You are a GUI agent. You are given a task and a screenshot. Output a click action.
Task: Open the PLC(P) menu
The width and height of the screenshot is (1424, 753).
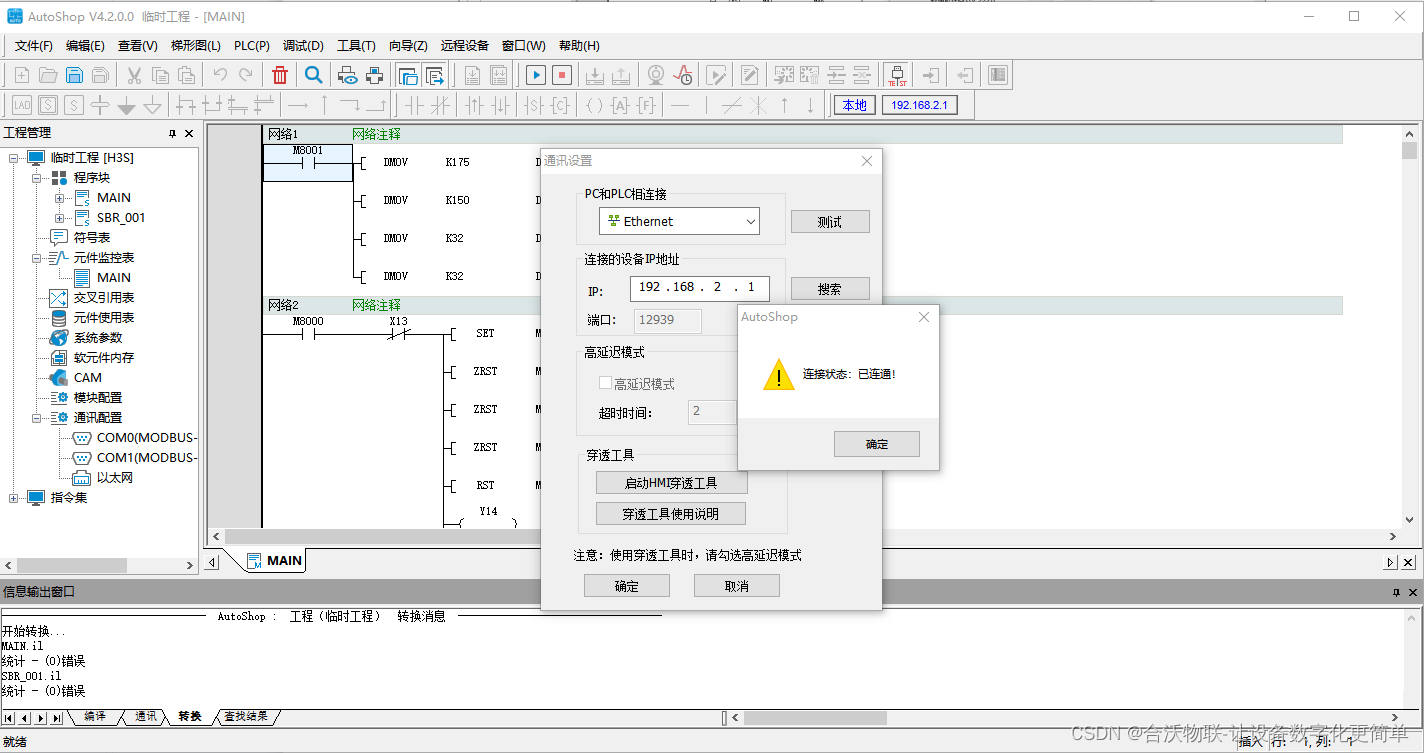(x=252, y=46)
